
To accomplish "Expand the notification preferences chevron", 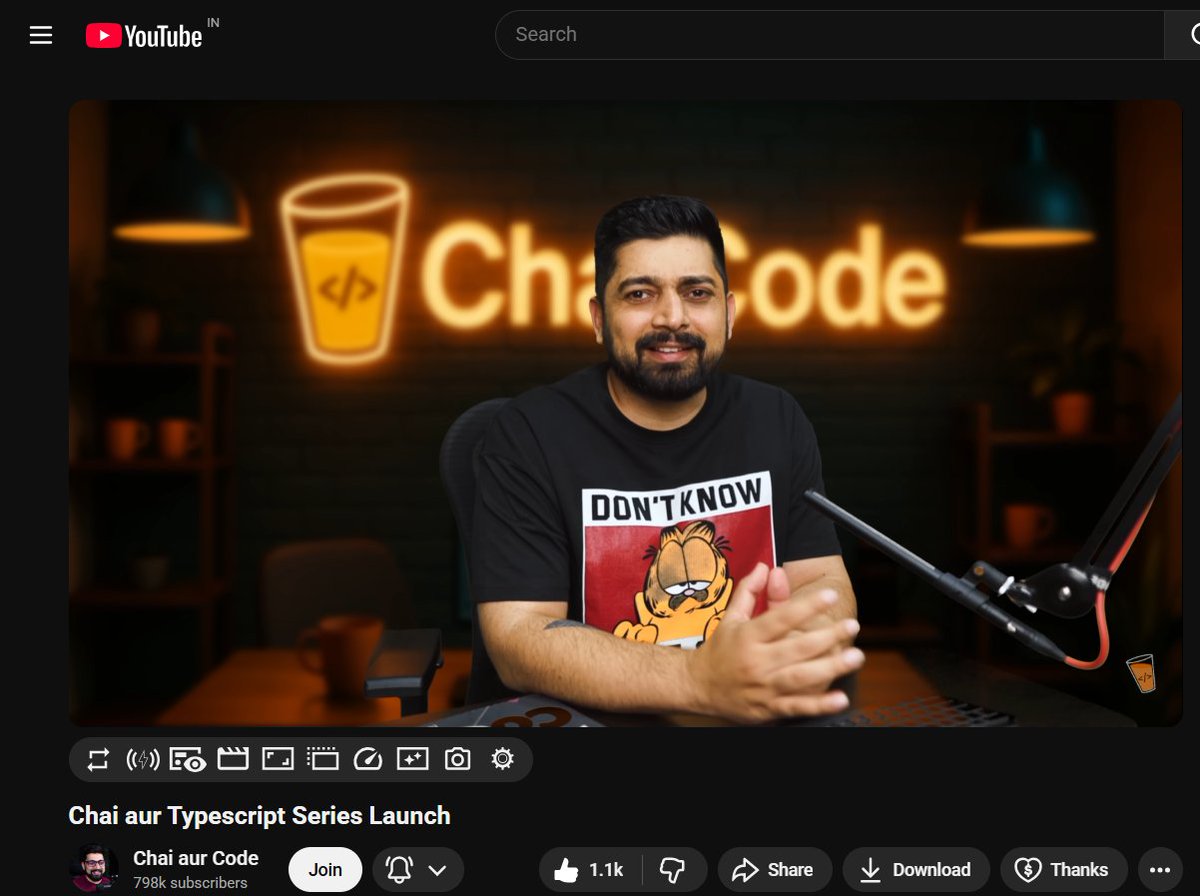I will click(x=437, y=870).
